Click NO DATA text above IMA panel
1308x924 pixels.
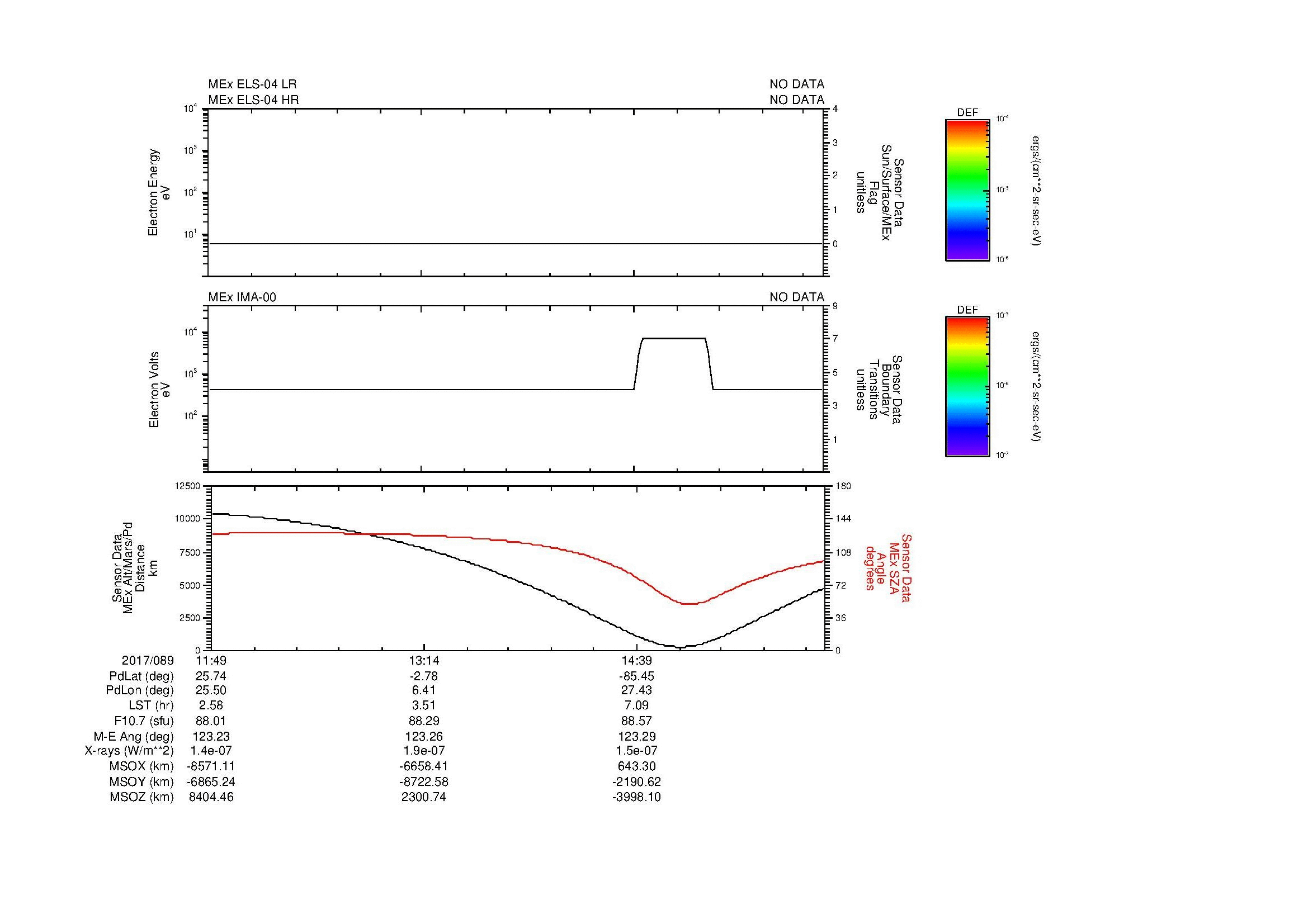tap(796, 297)
